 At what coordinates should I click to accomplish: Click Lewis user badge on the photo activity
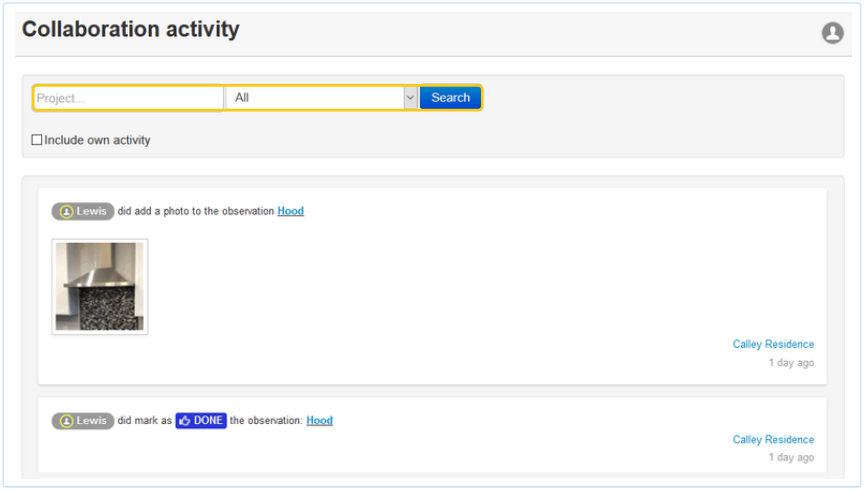point(83,212)
